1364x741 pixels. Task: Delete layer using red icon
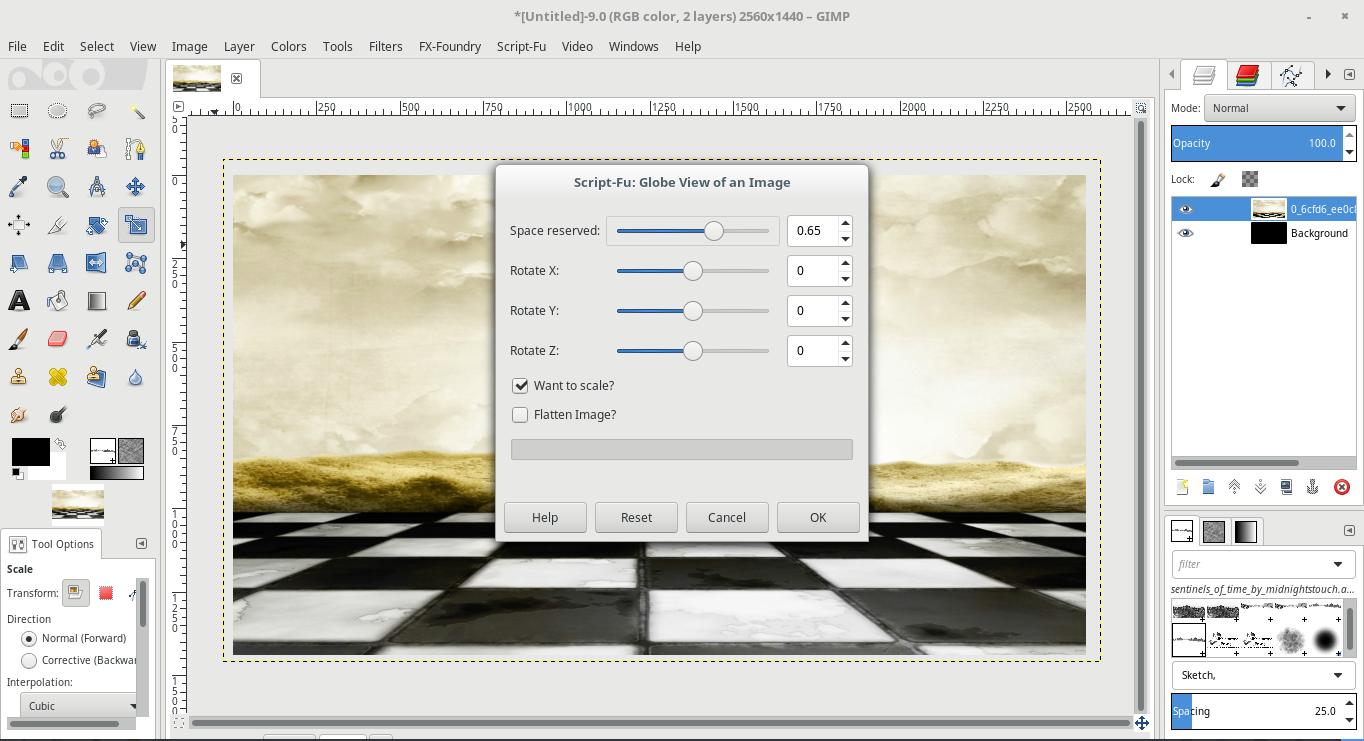1342,487
